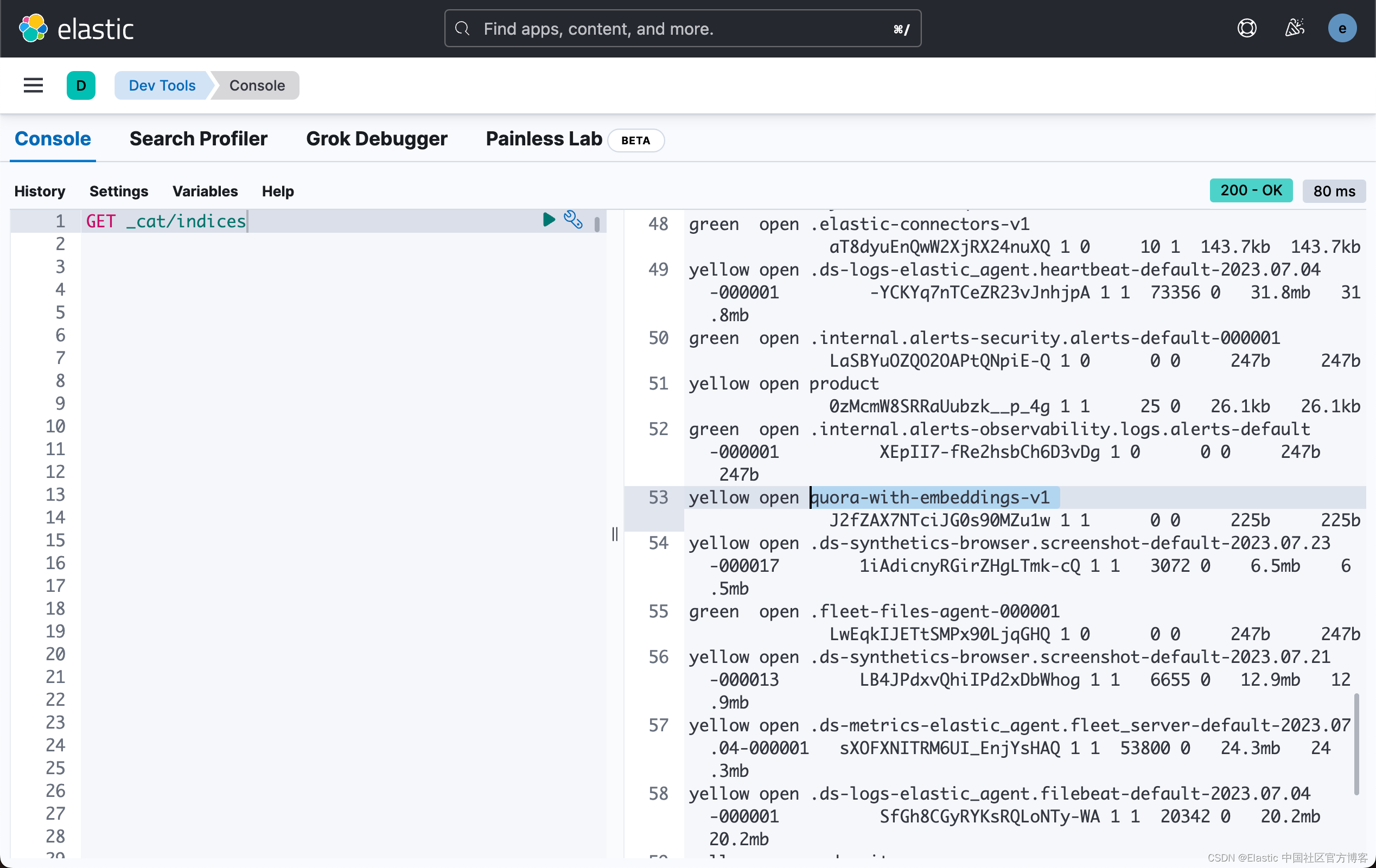
Task: Click the editor panel resize divider
Action: tap(615, 534)
